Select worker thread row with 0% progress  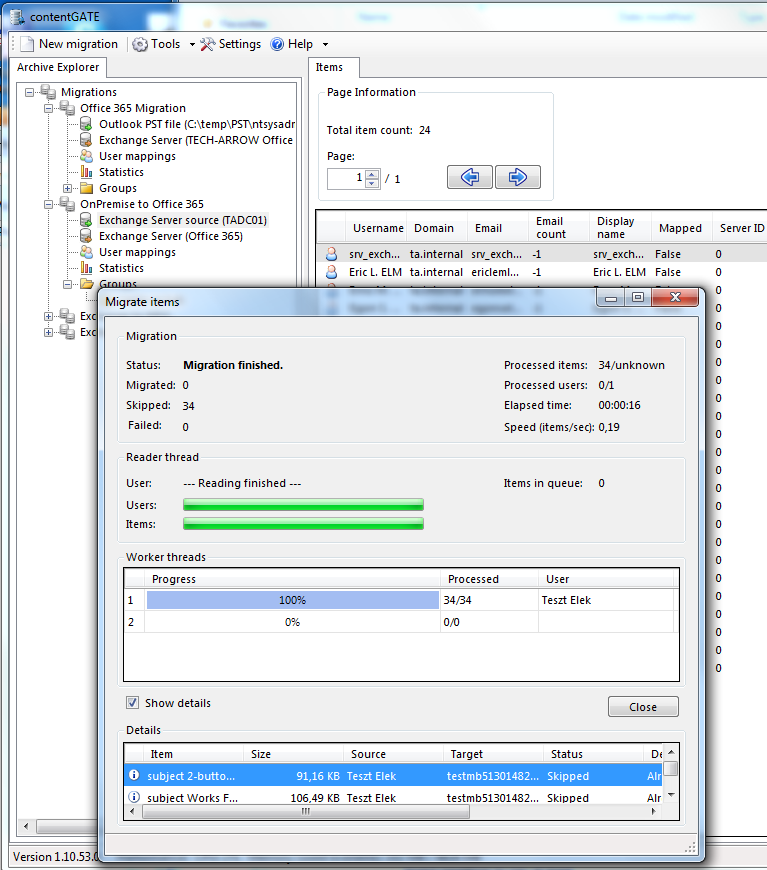(x=398, y=622)
